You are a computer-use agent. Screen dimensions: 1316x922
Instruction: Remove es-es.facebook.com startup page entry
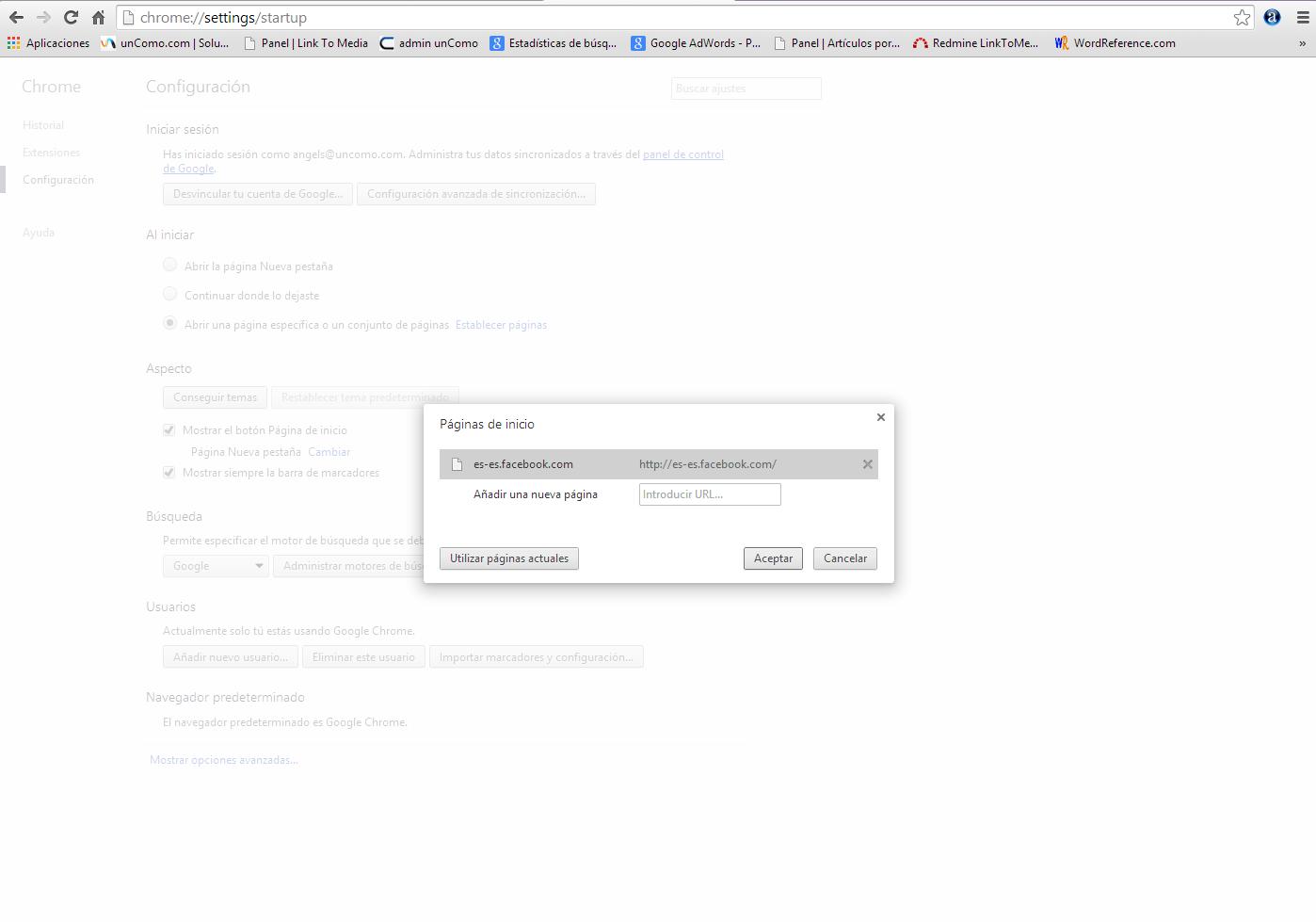coord(867,464)
